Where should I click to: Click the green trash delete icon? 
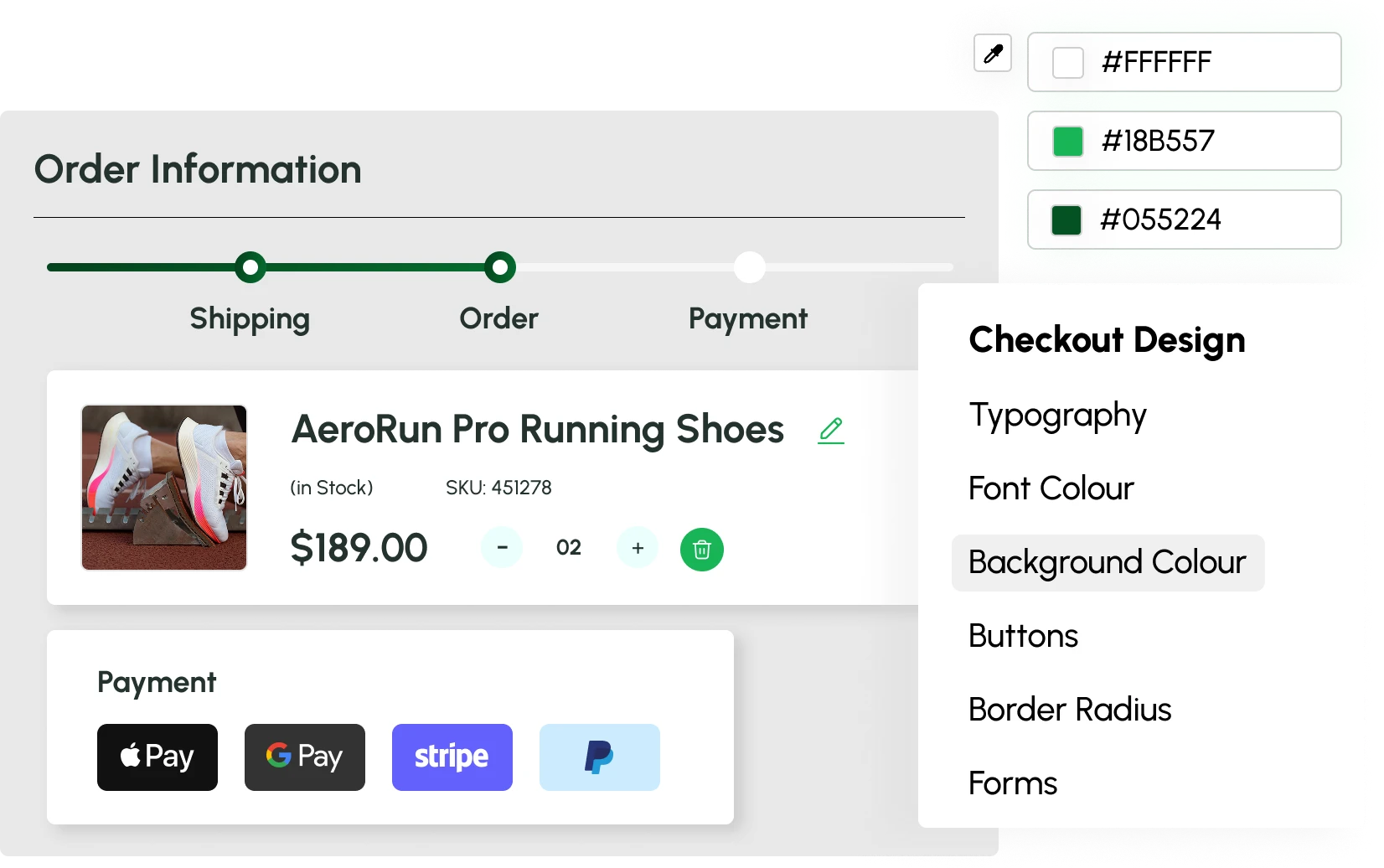[x=702, y=550]
